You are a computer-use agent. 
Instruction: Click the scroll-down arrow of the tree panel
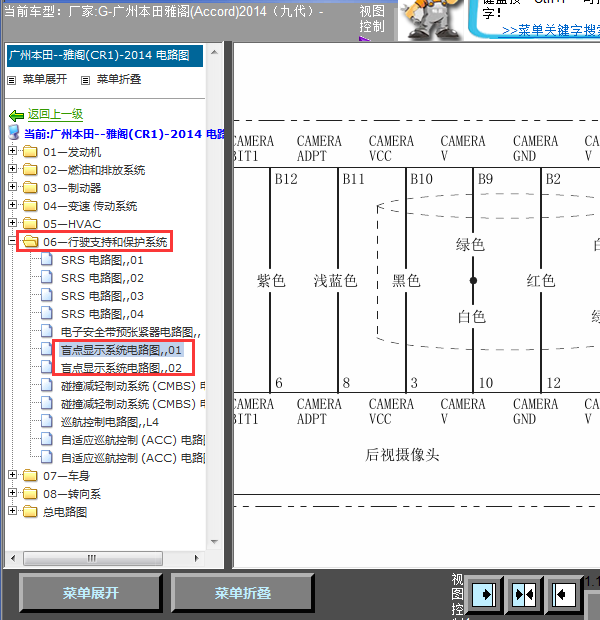(x=214, y=542)
